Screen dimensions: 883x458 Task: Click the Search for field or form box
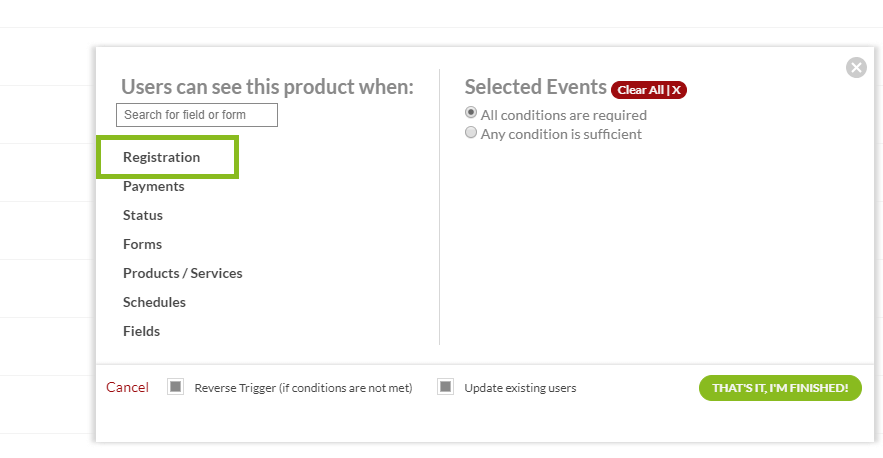click(197, 115)
